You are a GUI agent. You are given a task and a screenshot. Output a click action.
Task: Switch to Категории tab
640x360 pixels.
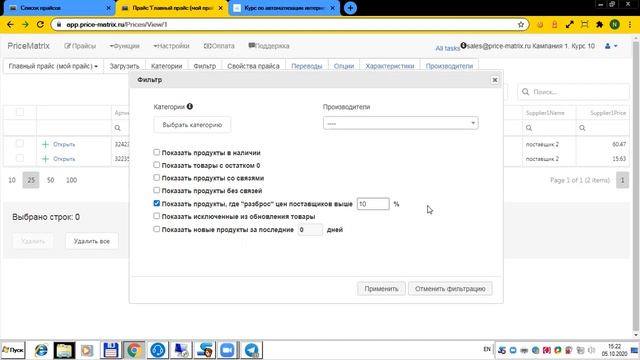pos(167,66)
